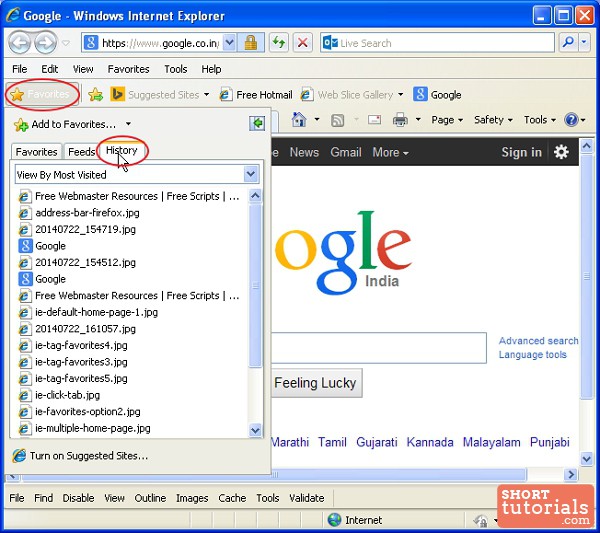
Task: Click the I'm Feeling Lucky button
Action: click(x=315, y=383)
